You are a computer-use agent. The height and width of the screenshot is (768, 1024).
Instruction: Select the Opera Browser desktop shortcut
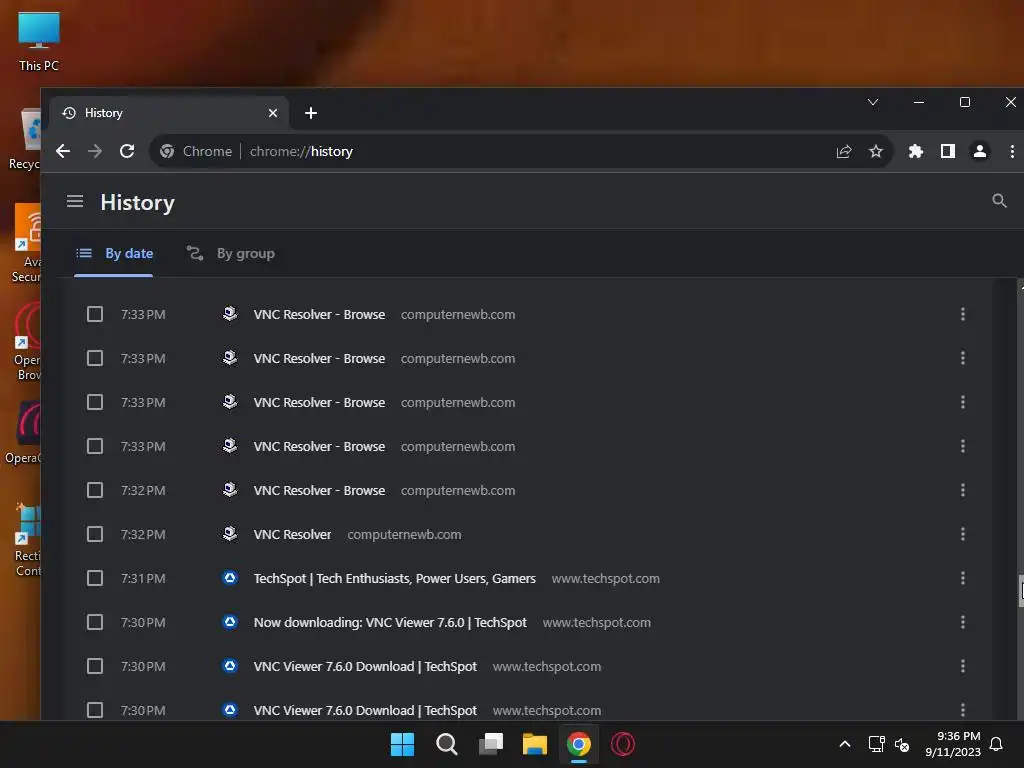pos(27,341)
